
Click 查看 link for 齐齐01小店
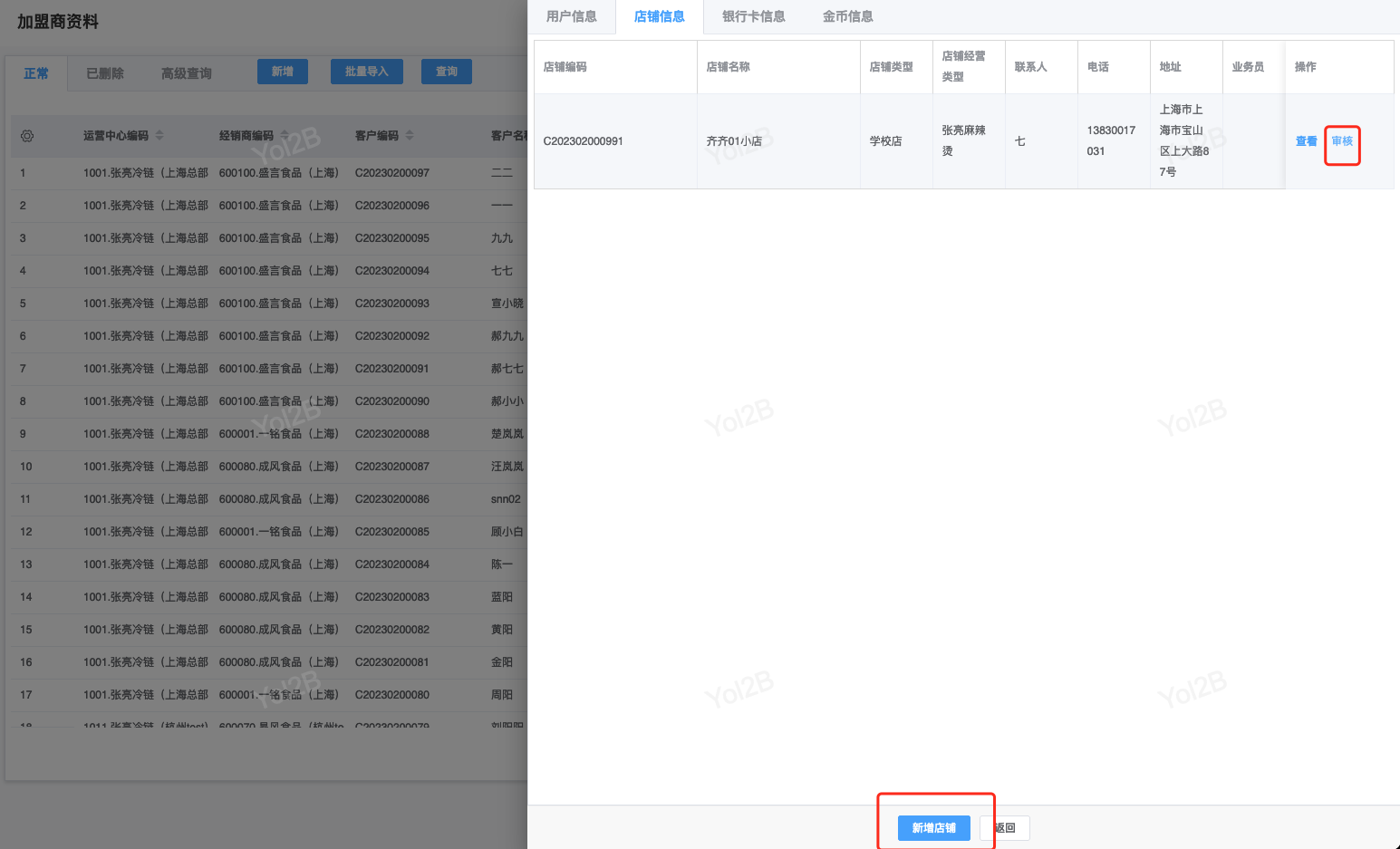(1306, 141)
